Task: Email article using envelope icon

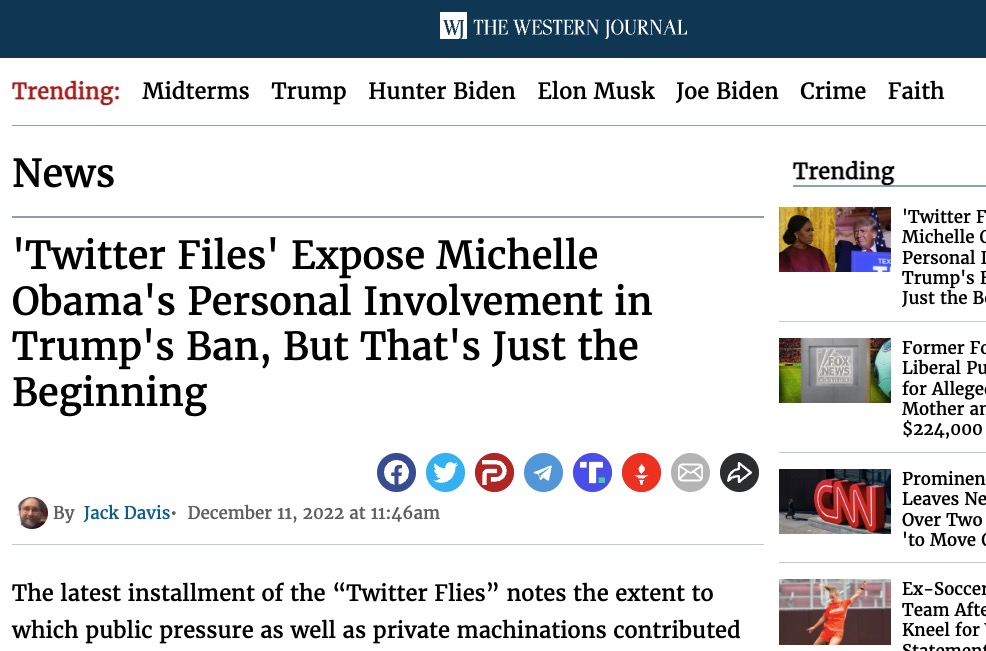Action: click(x=690, y=472)
